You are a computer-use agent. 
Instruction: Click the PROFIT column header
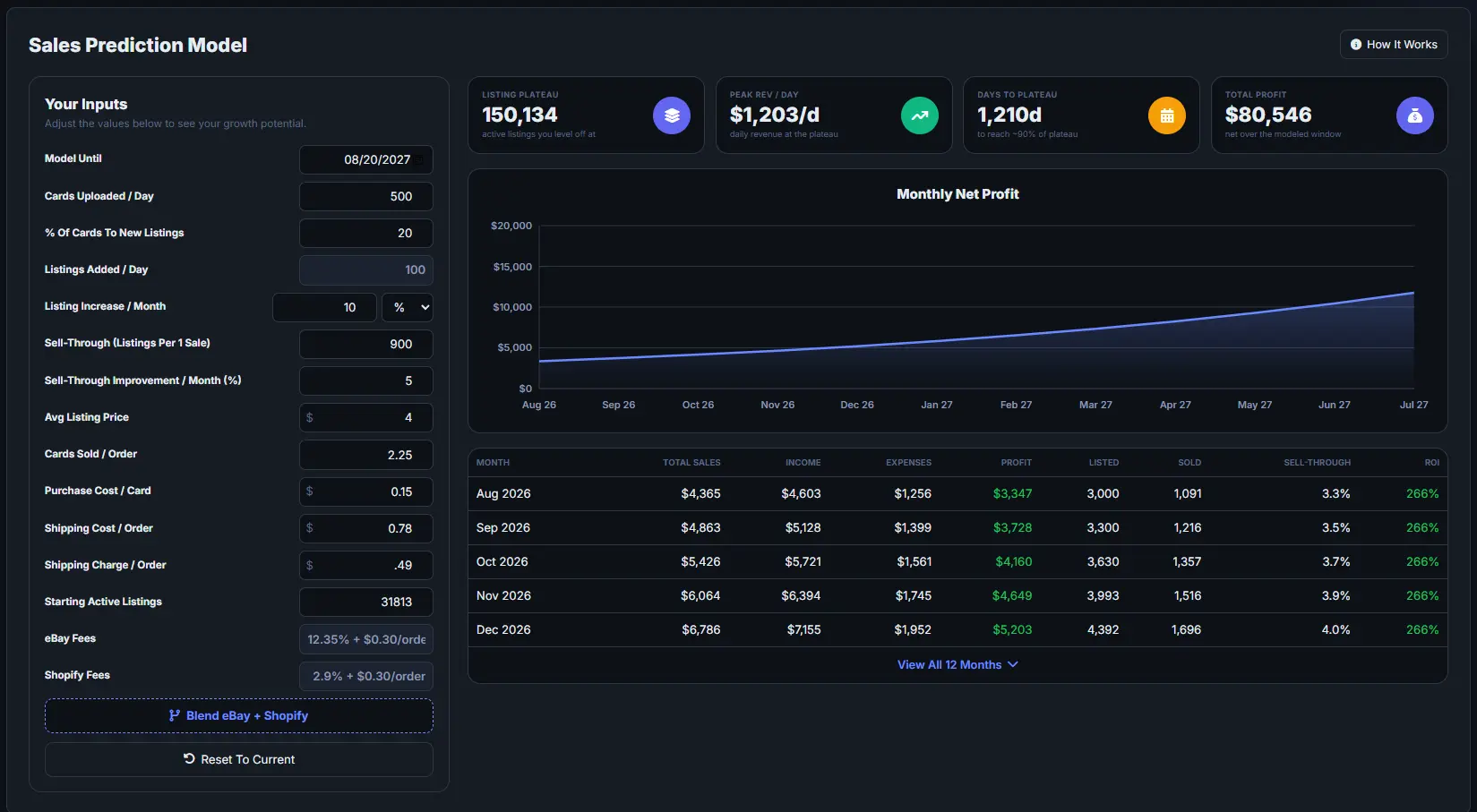(x=1017, y=463)
